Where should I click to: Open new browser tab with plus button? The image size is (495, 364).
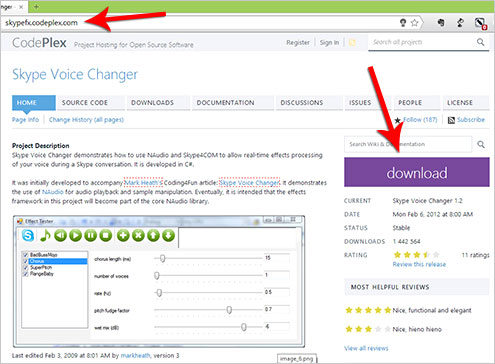click(x=36, y=6)
